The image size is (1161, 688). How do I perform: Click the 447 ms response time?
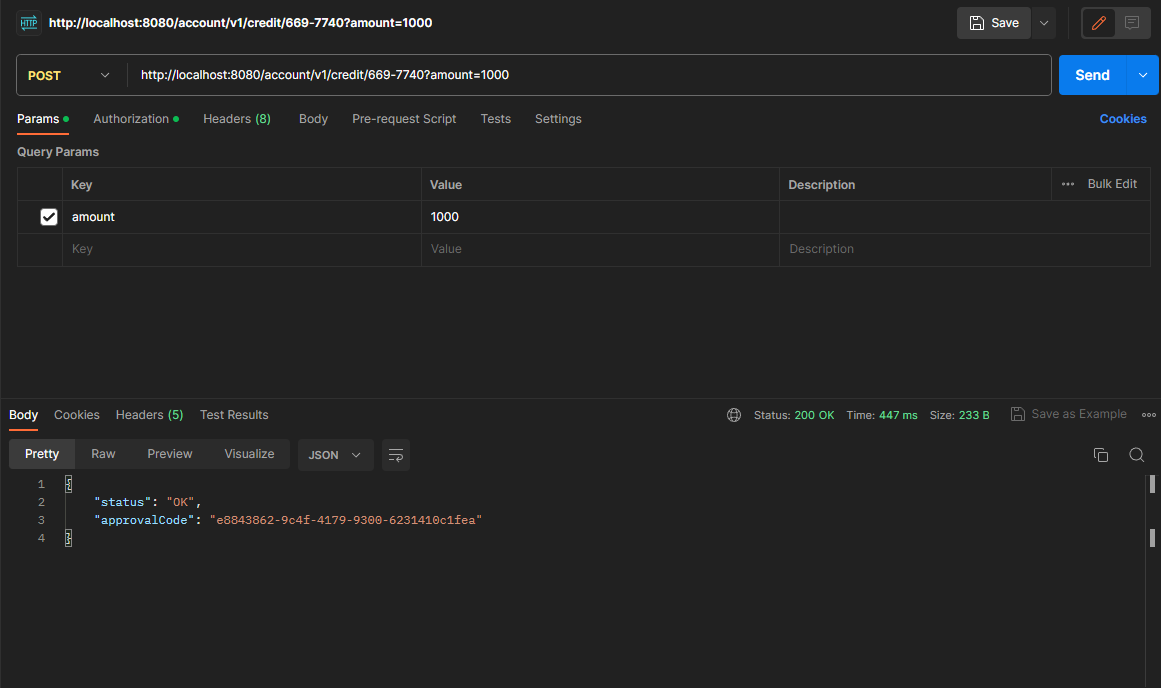pyautogui.click(x=898, y=415)
